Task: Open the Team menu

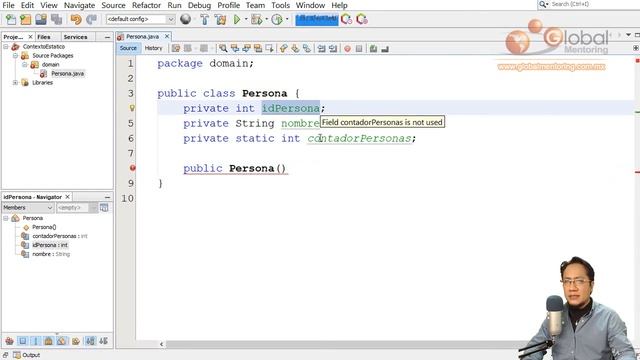Action: (255, 5)
